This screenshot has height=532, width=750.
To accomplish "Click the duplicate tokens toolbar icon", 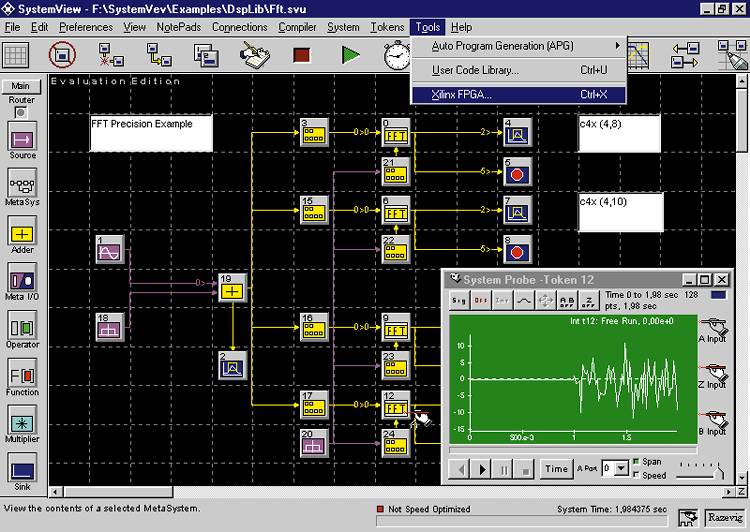I will click(x=207, y=55).
